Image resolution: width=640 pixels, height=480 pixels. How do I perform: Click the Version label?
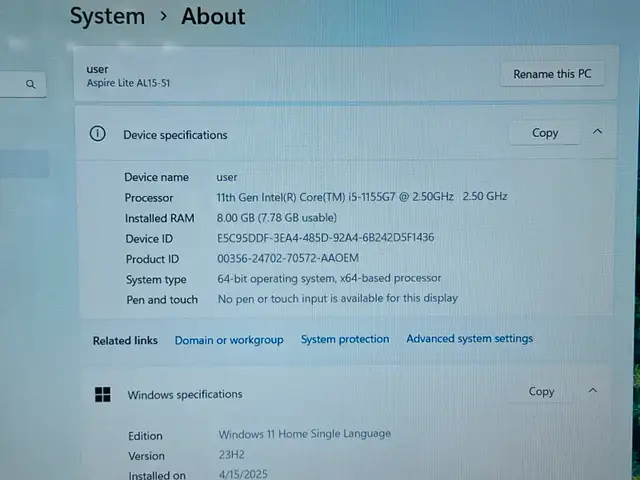[x=147, y=456]
